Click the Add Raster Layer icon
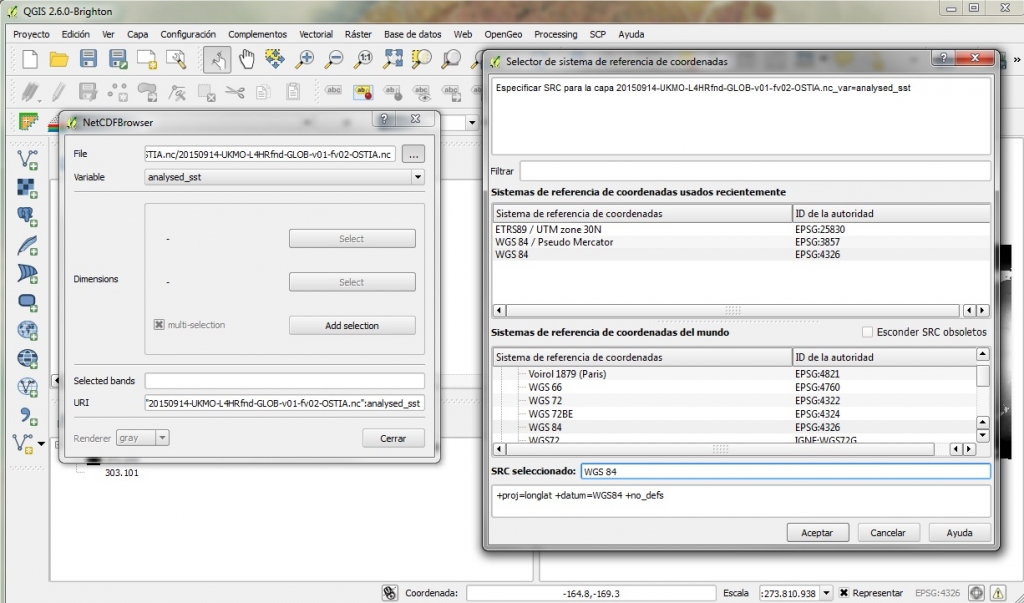This screenshot has width=1024, height=603. pyautogui.click(x=28, y=188)
